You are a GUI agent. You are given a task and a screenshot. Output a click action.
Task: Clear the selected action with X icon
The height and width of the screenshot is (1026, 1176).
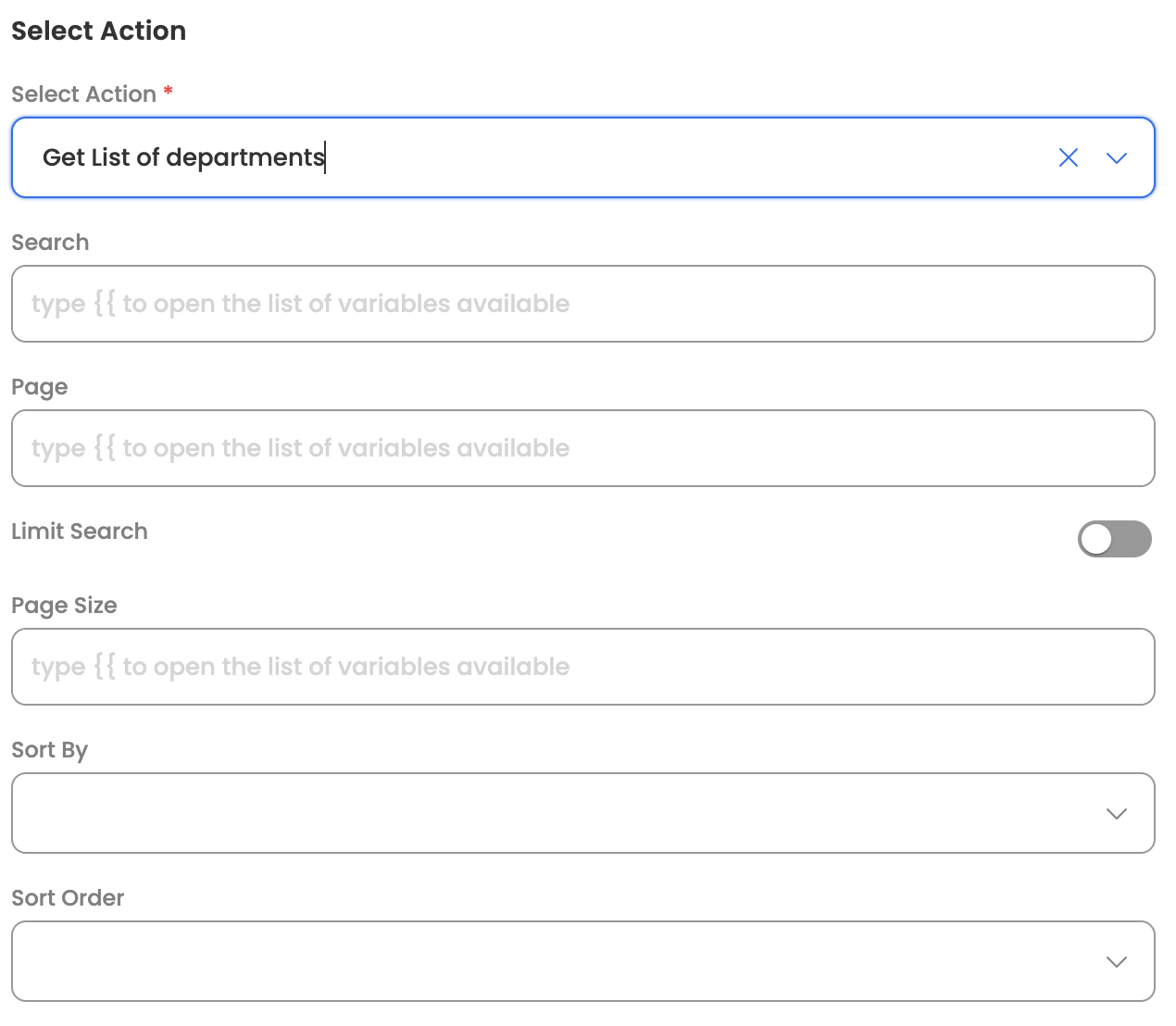[1069, 158]
